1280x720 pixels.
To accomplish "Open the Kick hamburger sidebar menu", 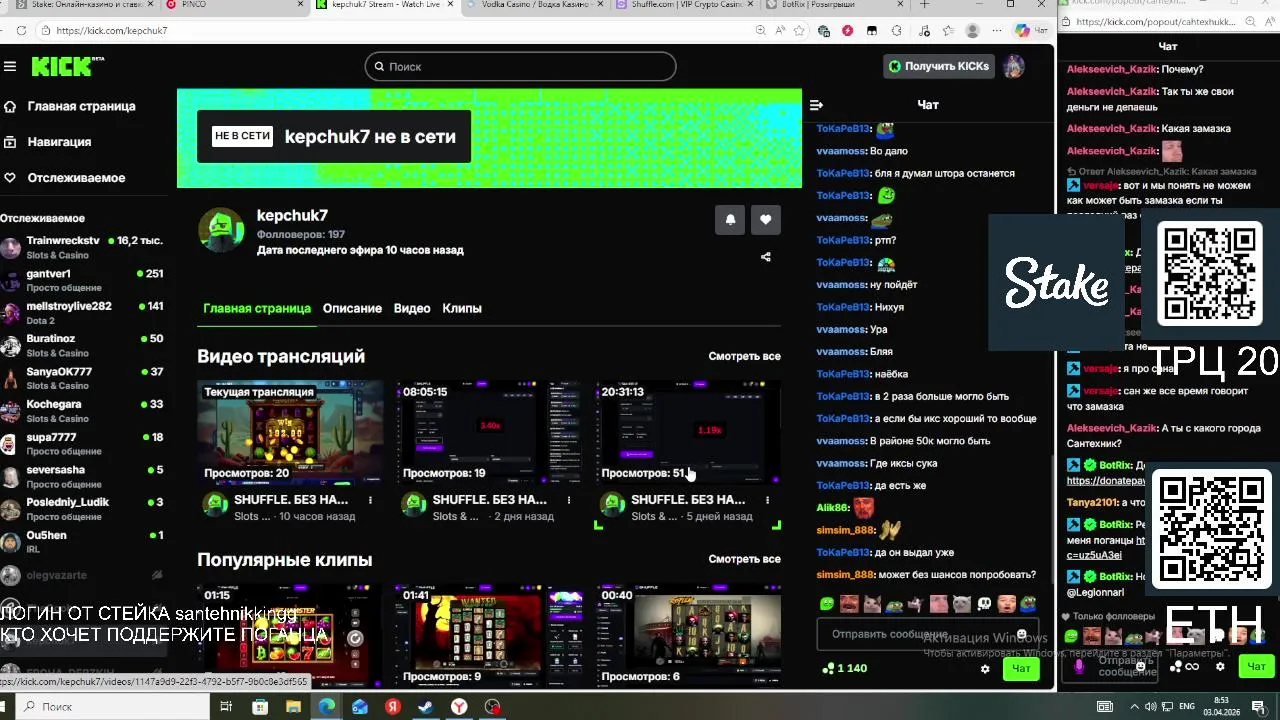I will point(10,66).
